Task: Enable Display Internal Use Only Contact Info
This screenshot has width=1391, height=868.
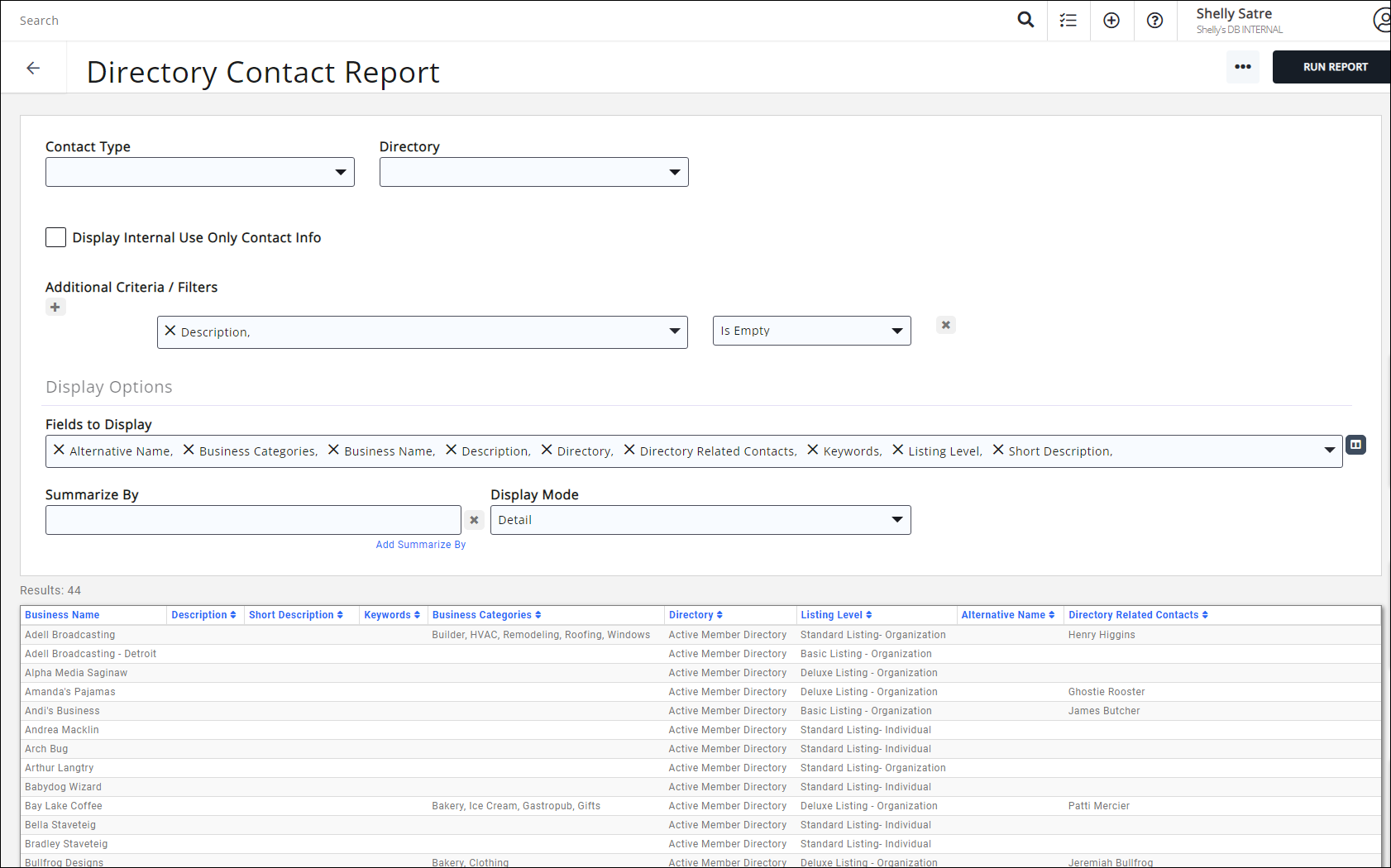Action: point(55,237)
